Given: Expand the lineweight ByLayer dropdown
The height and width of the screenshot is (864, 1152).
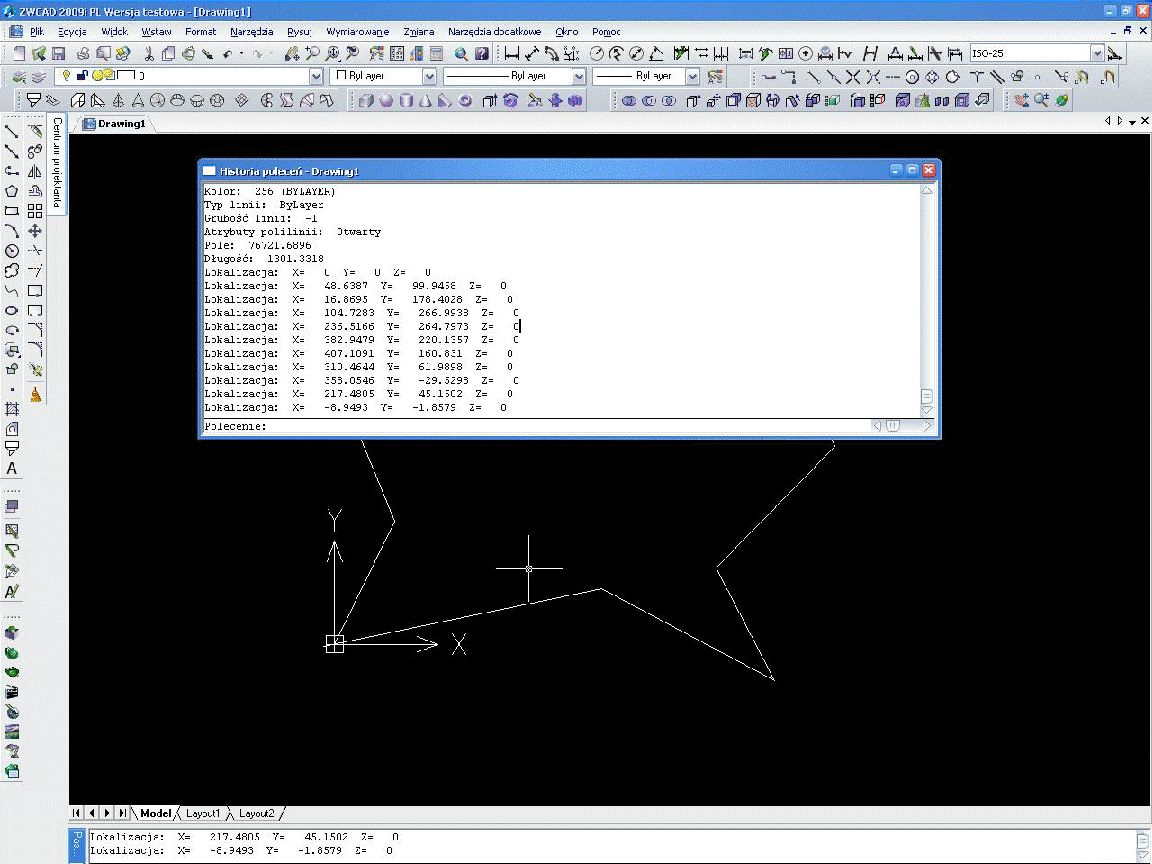Looking at the screenshot, I should 692,76.
